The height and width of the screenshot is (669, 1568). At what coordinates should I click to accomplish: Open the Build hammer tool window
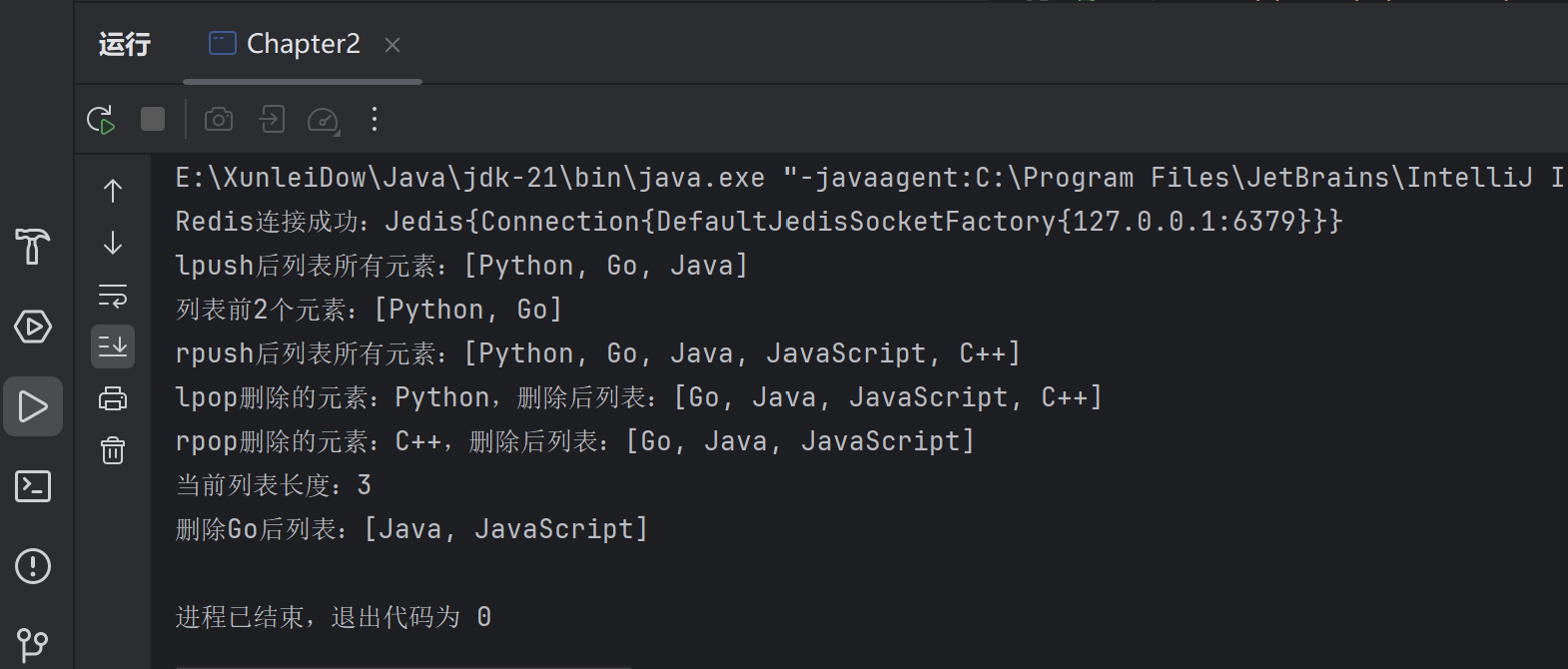pos(33,246)
